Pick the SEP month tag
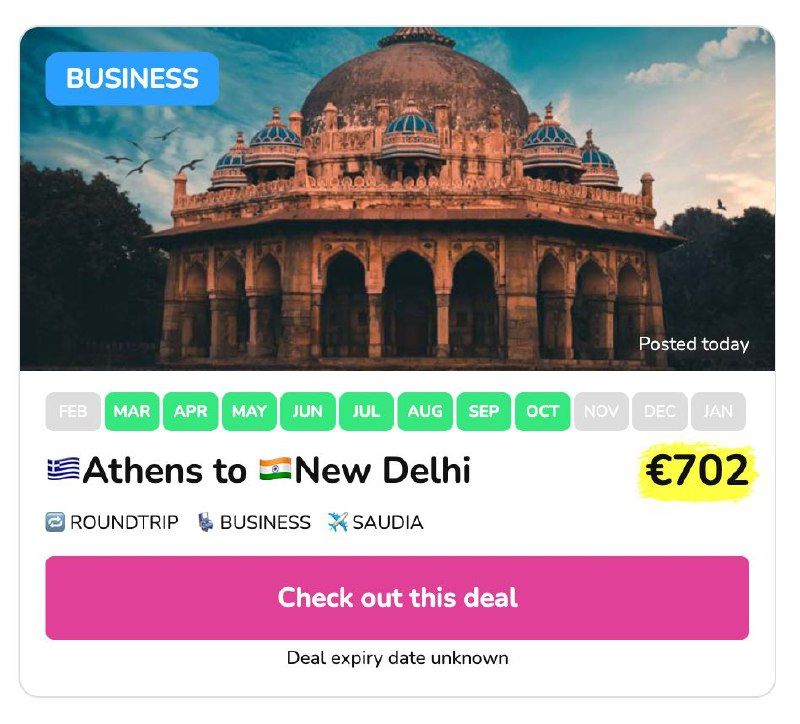 click(x=484, y=411)
